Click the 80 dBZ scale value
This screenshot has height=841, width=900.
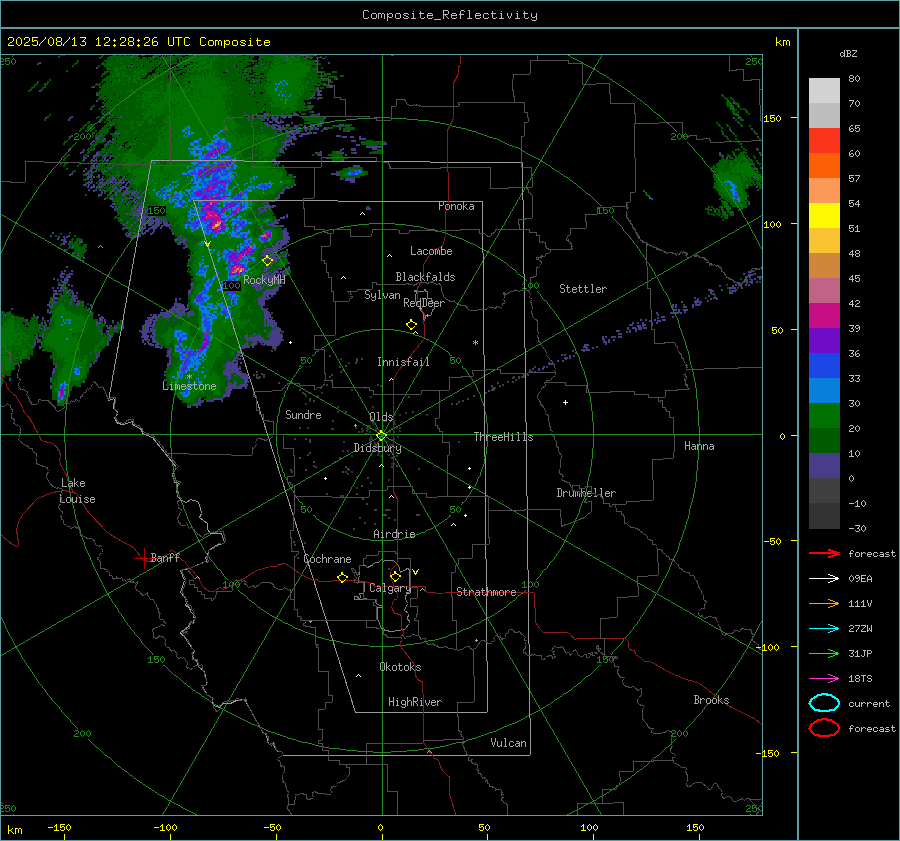(x=854, y=79)
